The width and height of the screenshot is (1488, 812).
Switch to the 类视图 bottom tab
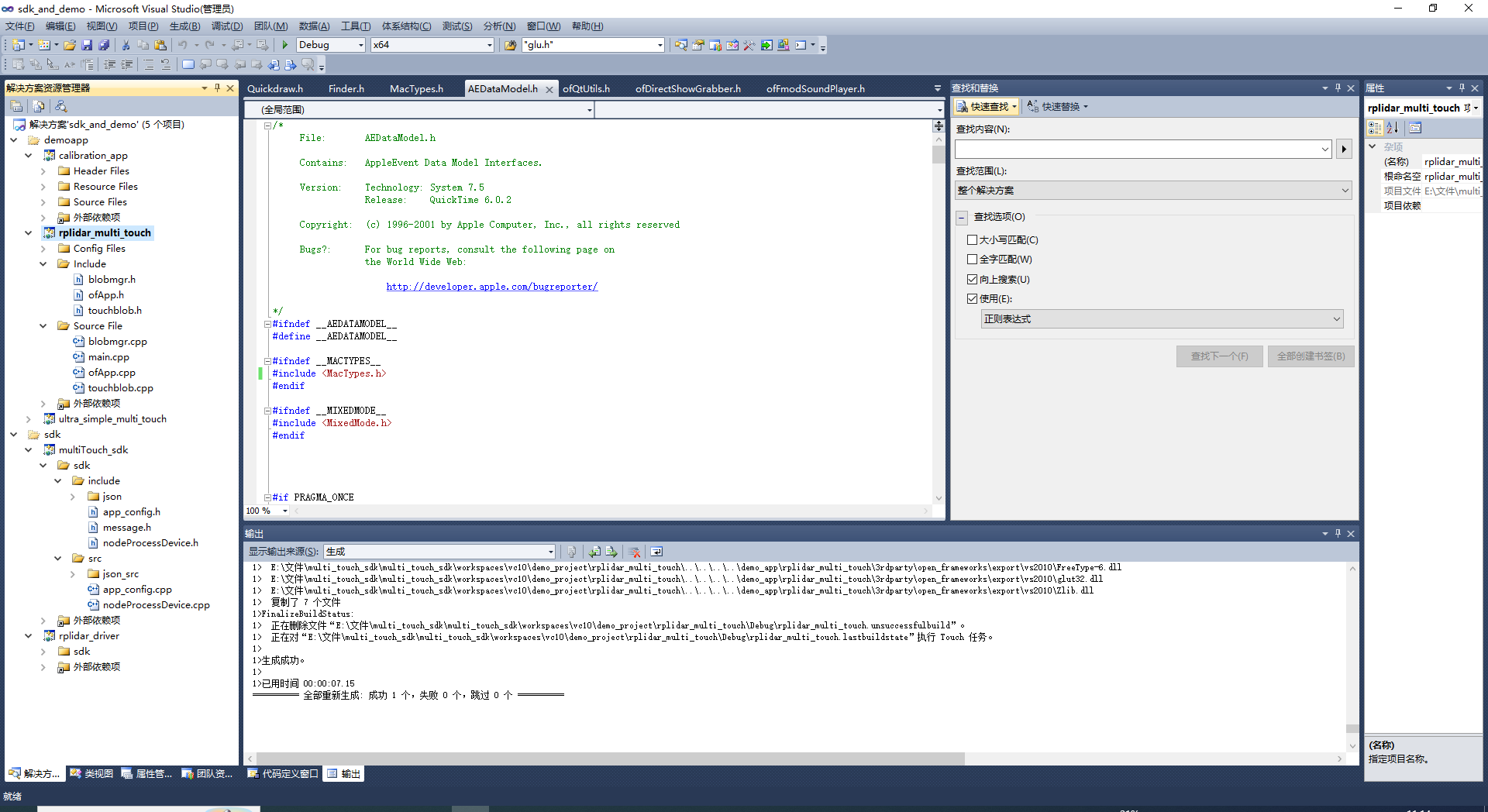[91, 774]
